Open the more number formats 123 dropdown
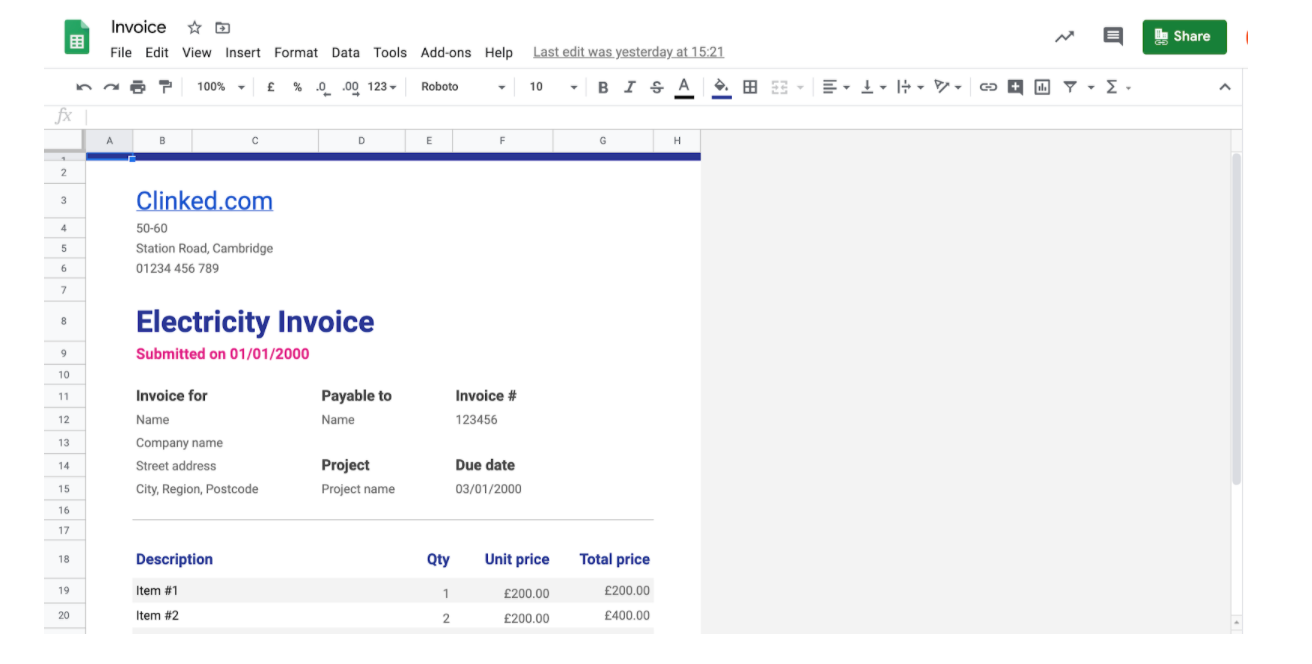 coord(382,87)
